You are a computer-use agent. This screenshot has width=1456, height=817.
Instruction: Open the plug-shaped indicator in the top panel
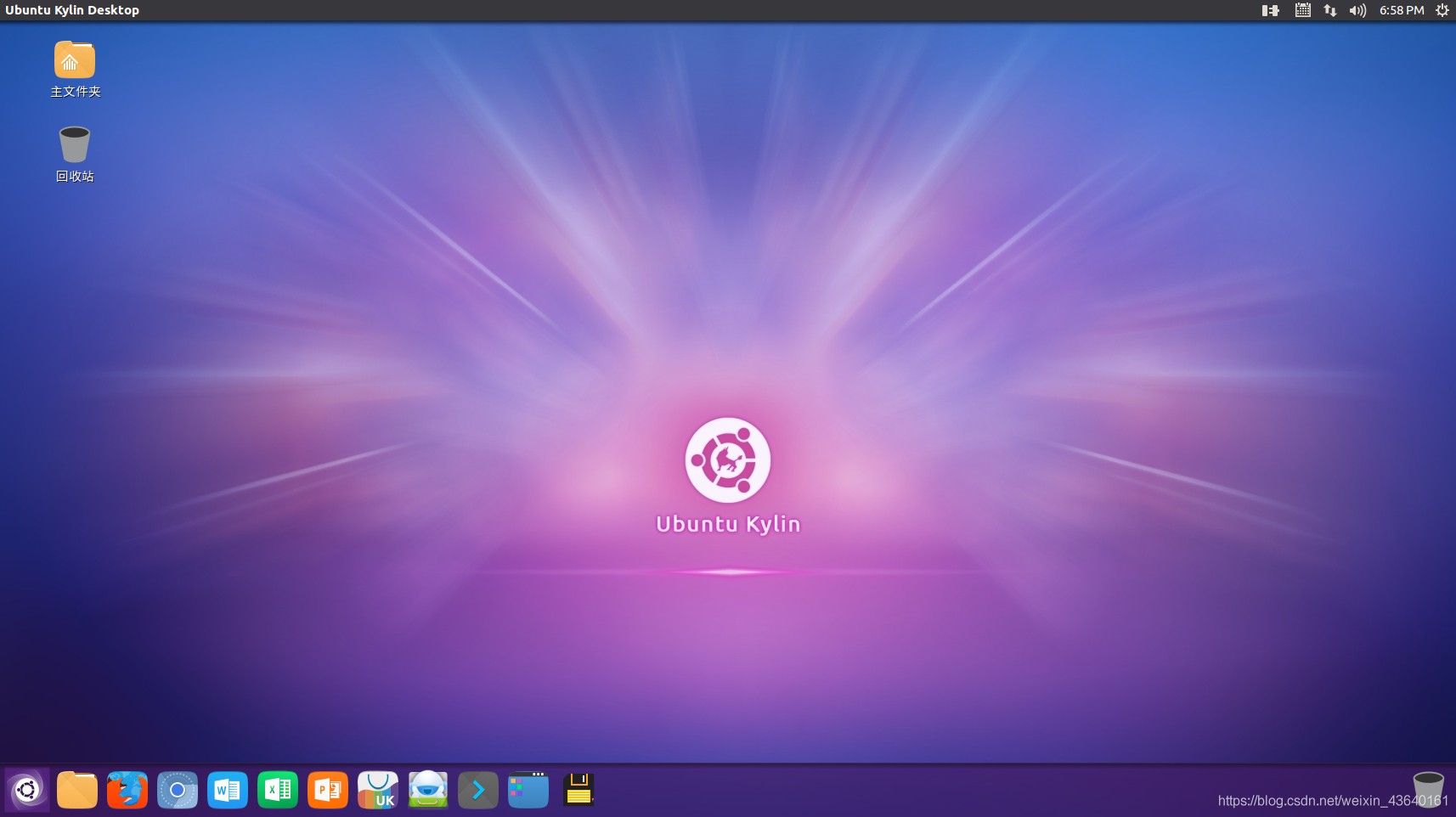tap(1271, 10)
